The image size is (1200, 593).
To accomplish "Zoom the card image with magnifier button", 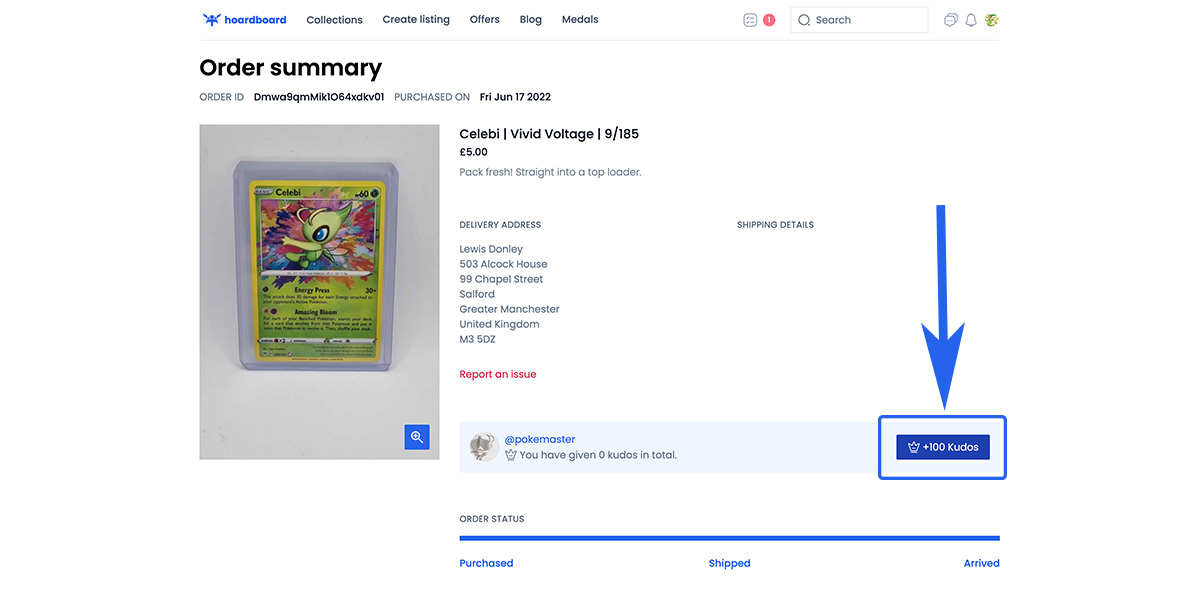I will (417, 437).
